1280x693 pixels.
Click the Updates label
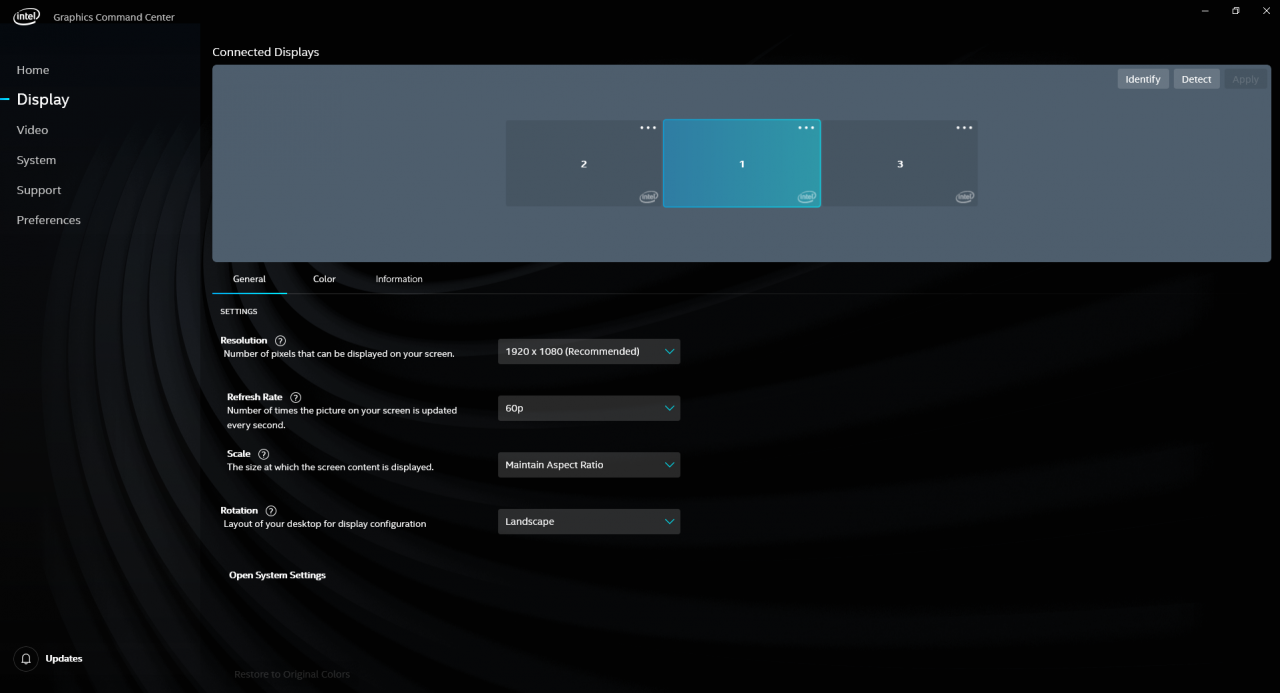pyautogui.click(x=64, y=659)
